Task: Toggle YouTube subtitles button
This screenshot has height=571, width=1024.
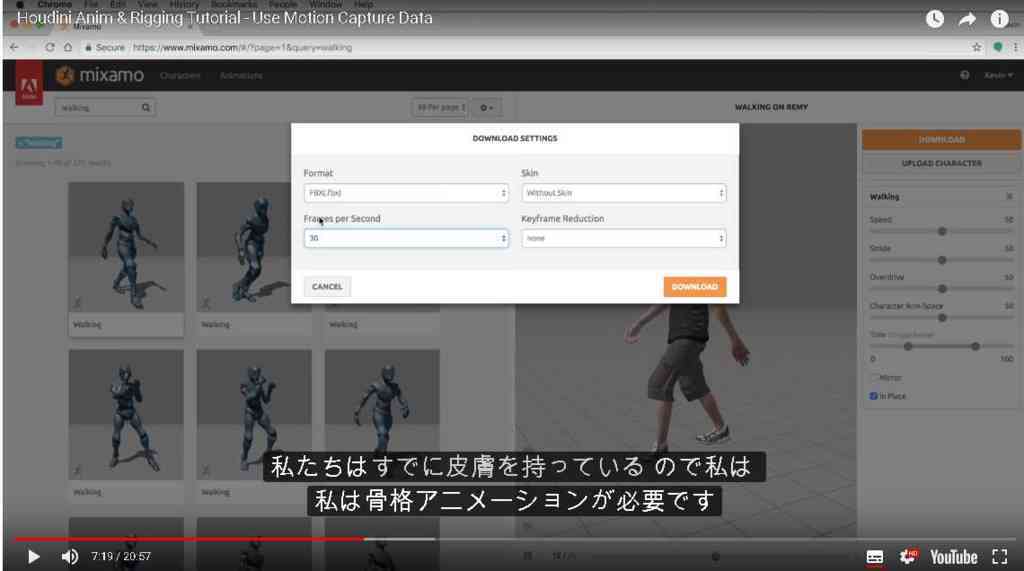Action: point(874,557)
